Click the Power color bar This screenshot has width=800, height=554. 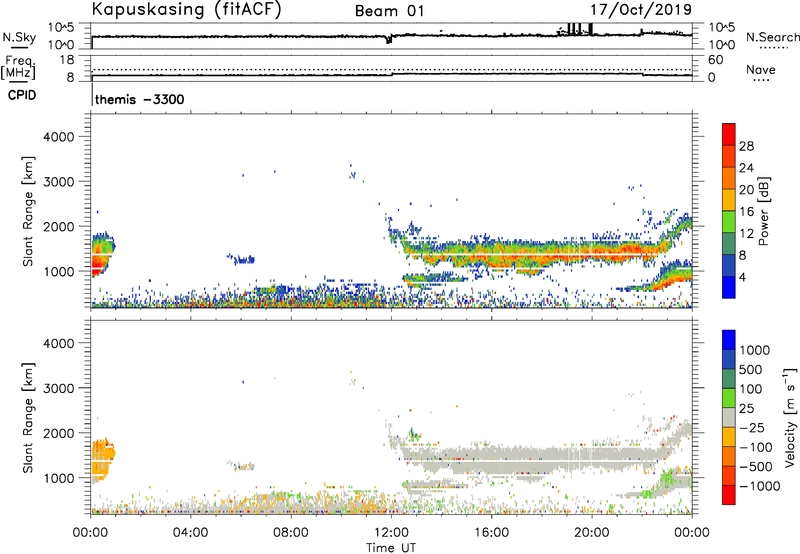pyautogui.click(x=729, y=210)
